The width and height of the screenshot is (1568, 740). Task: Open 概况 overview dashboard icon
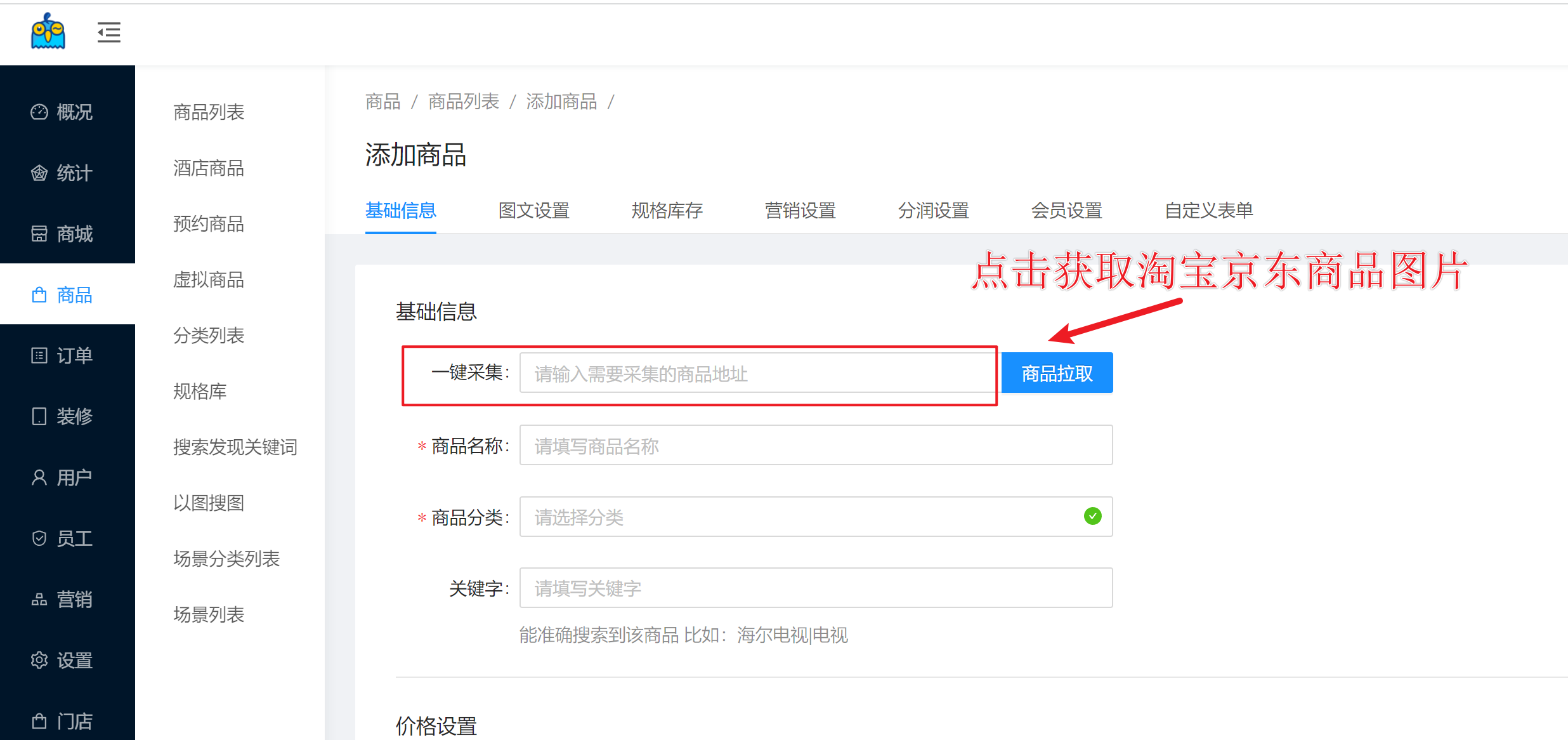(x=39, y=112)
